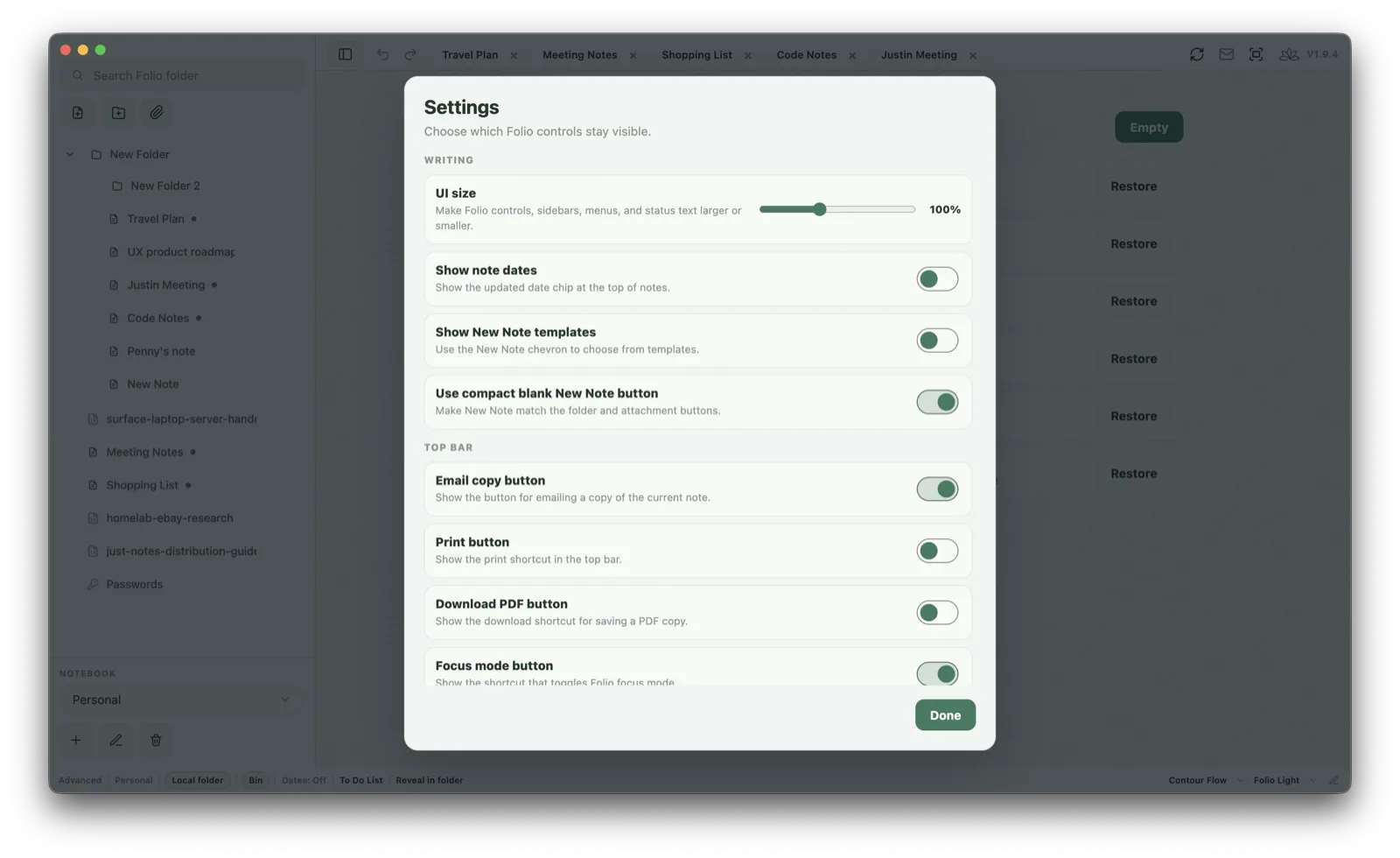Close the Meeting Notes tab
Image resolution: width=1400 pixels, height=858 pixels.
[x=633, y=55]
